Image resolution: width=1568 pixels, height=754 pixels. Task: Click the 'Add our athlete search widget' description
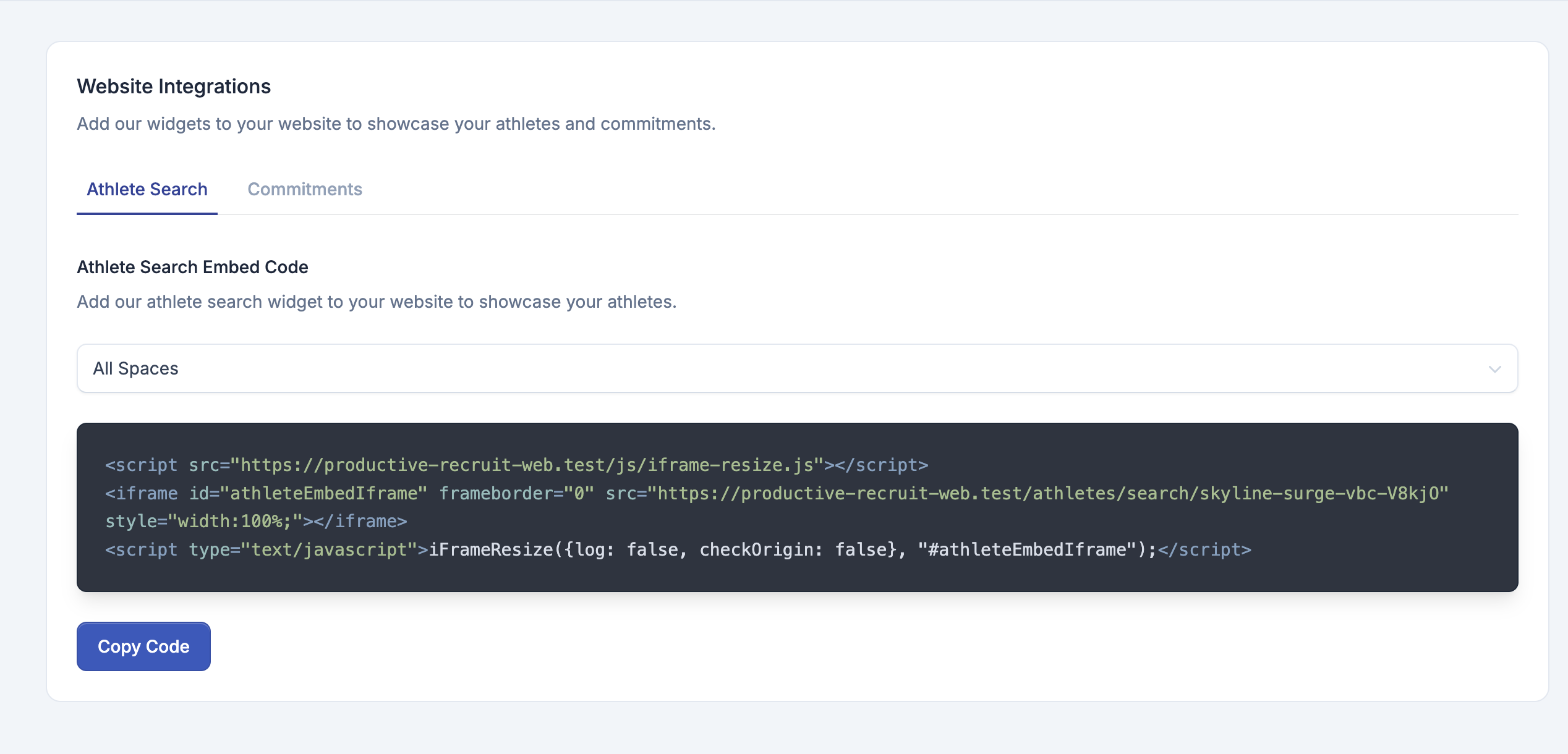377,302
